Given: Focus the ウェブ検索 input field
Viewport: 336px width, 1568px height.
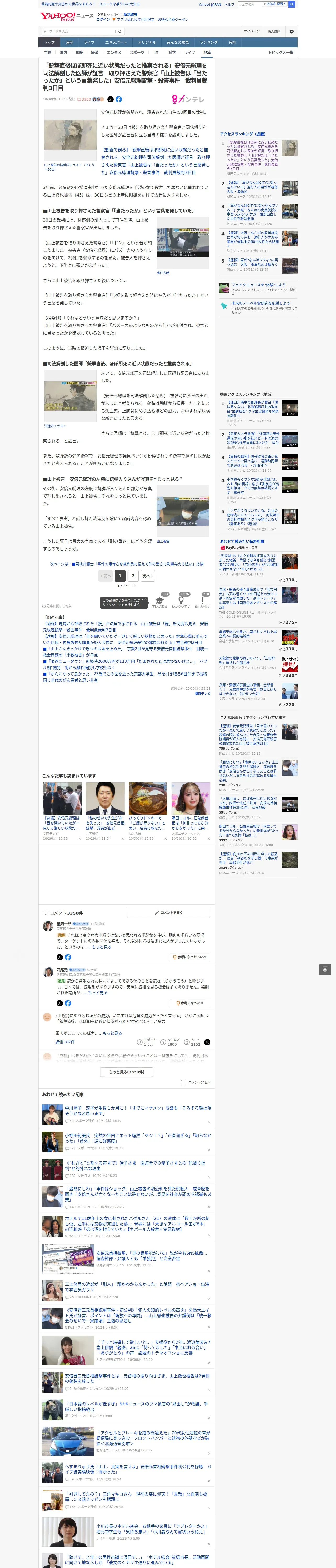Looking at the screenshot, I should coord(249,4).
